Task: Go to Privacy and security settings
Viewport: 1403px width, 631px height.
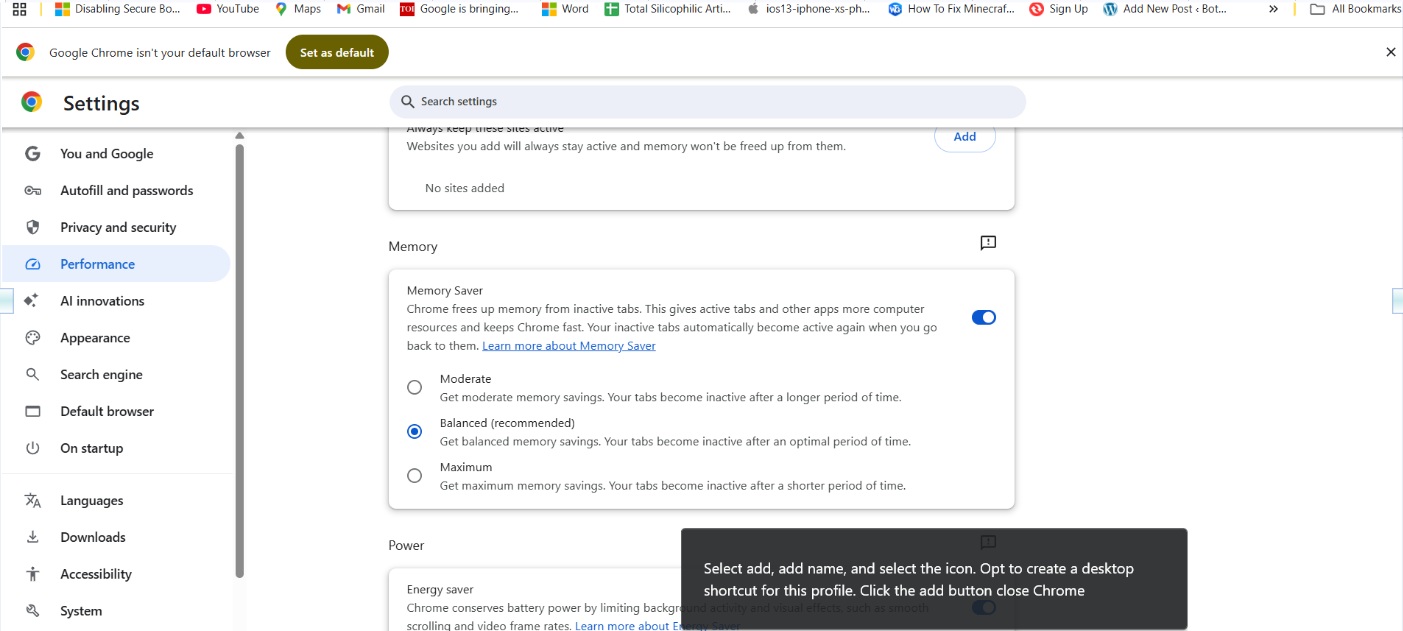Action: pyautogui.click(x=117, y=227)
